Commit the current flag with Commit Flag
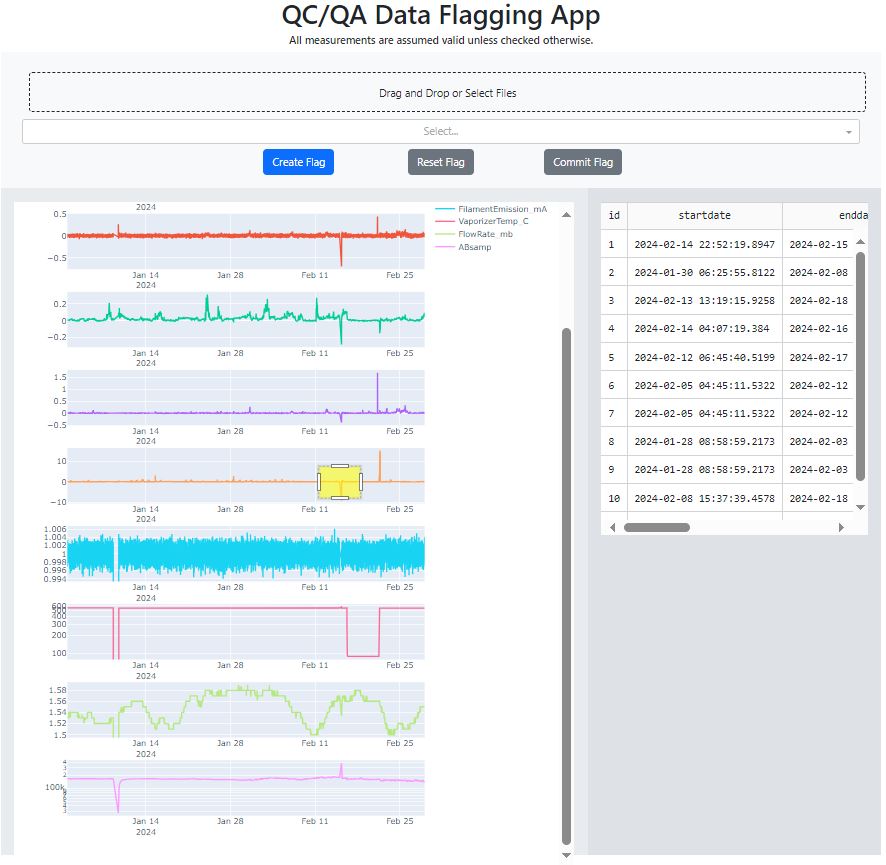 click(x=582, y=161)
